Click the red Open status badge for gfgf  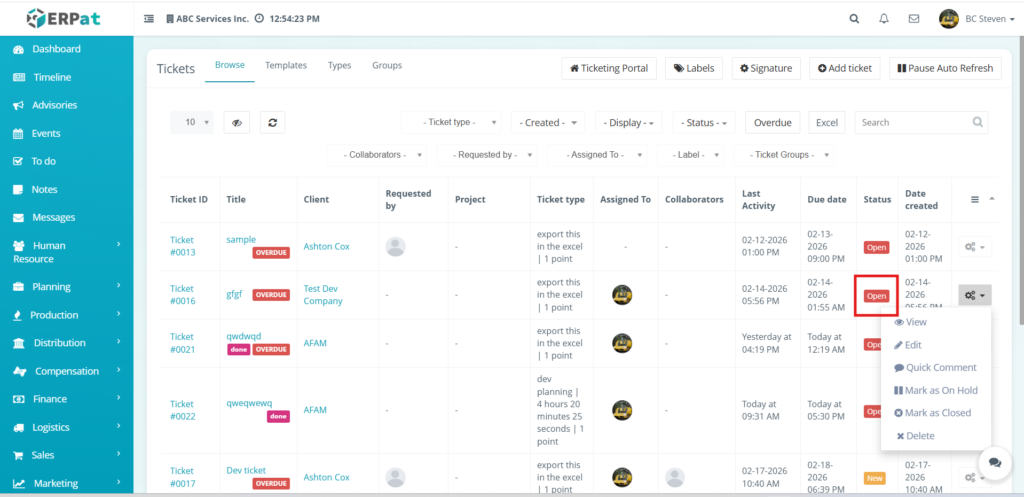click(876, 296)
